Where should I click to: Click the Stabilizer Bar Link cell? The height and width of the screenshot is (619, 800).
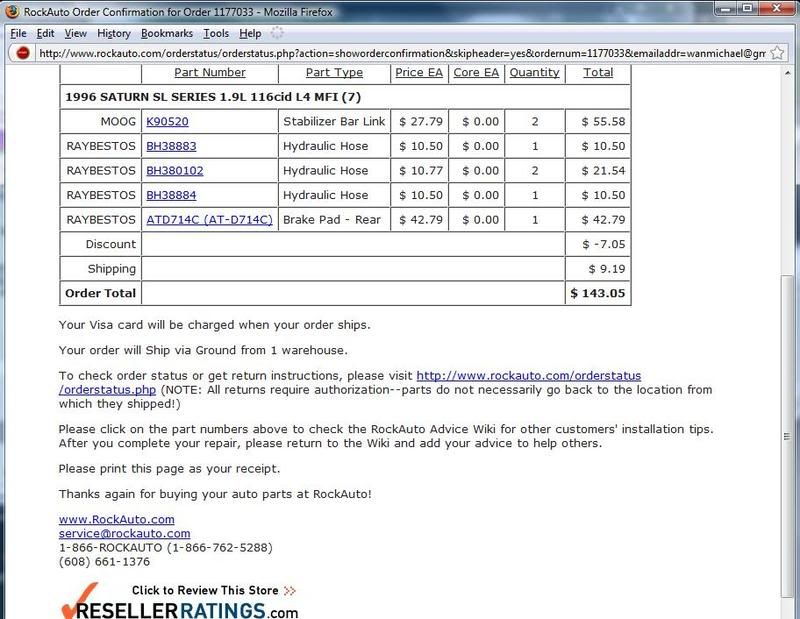point(334,121)
